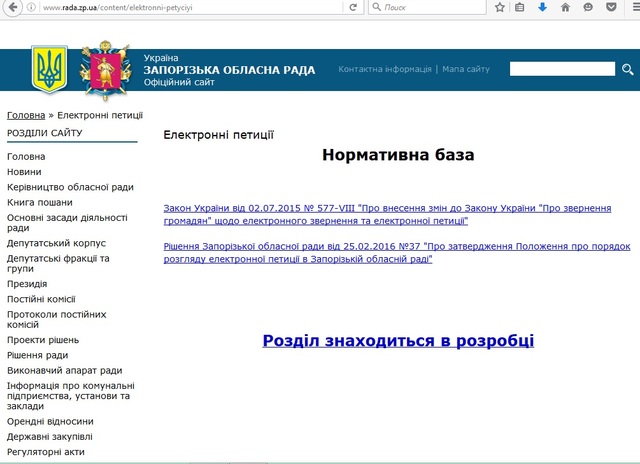The image size is (640, 464).
Task: Select 'Новини' in sidebar menu
Action: 24,172
